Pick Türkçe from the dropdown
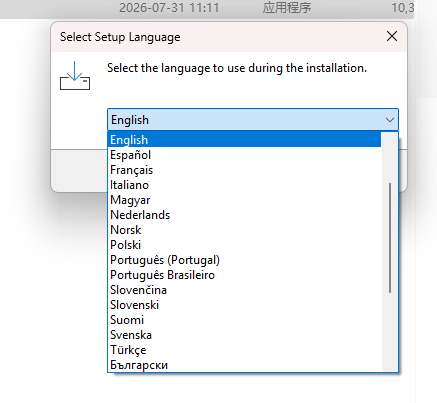 (244, 350)
